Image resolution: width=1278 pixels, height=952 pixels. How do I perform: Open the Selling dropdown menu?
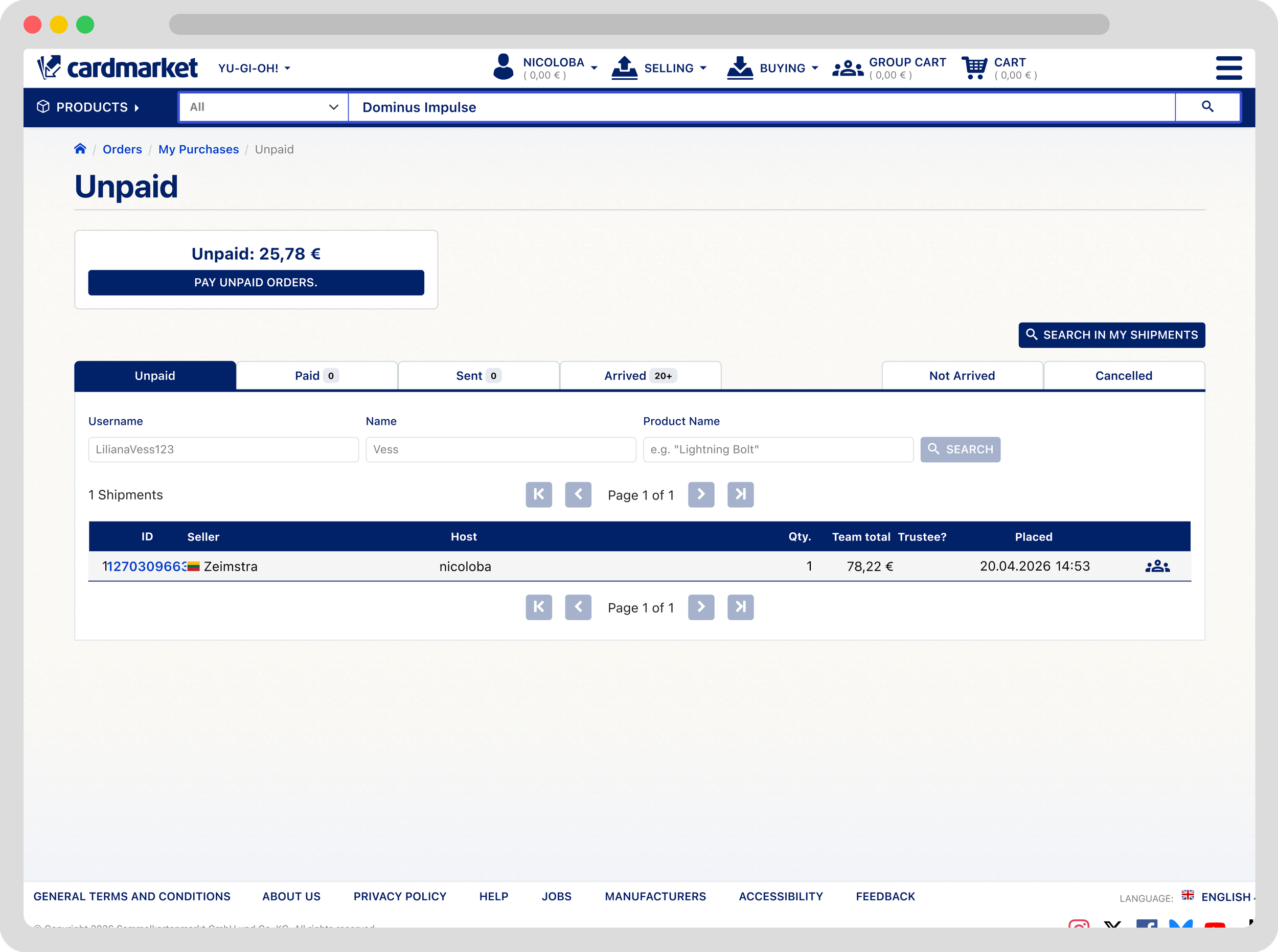[x=668, y=68]
